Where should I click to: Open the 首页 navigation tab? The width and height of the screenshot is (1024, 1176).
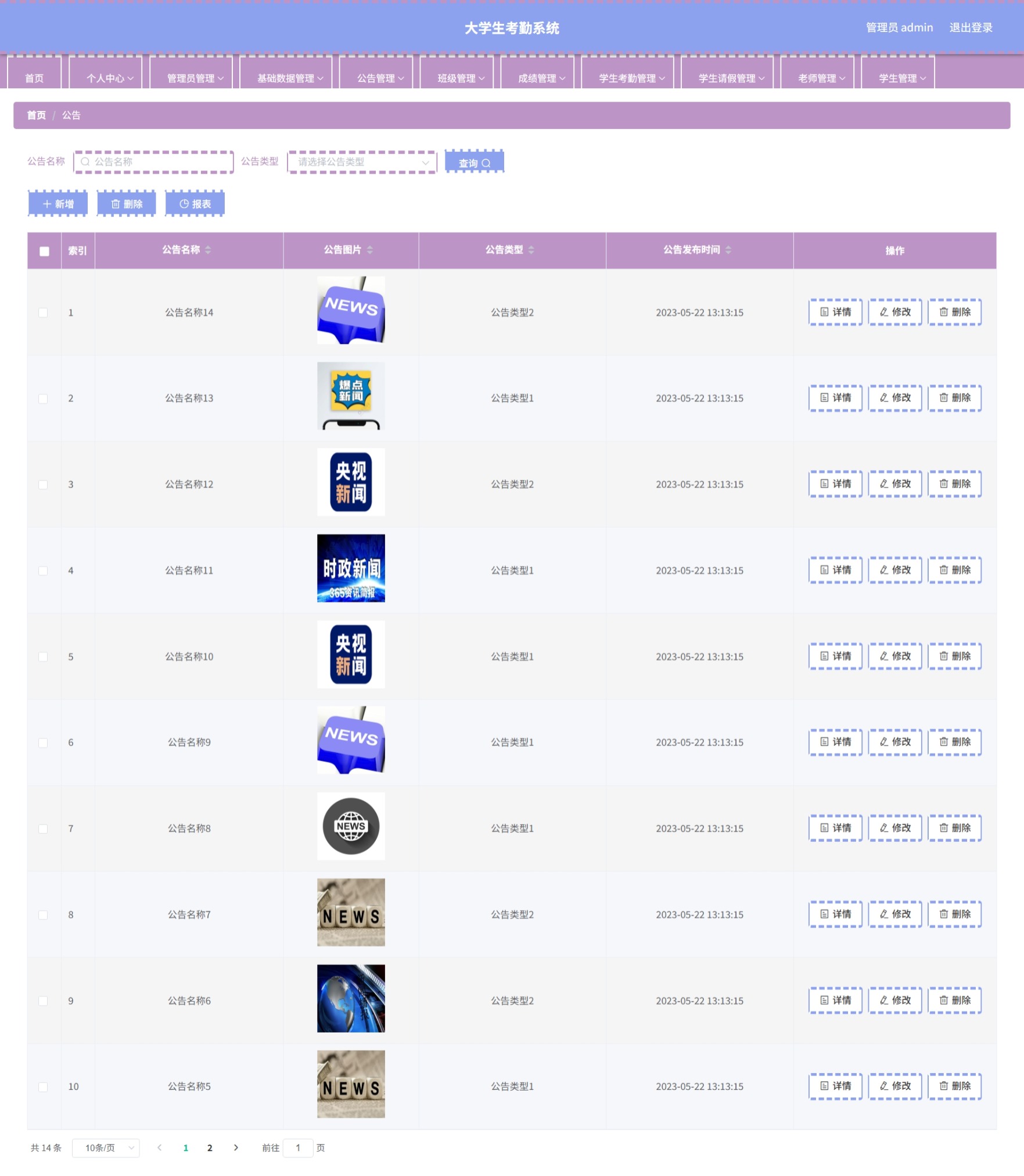click(x=34, y=78)
